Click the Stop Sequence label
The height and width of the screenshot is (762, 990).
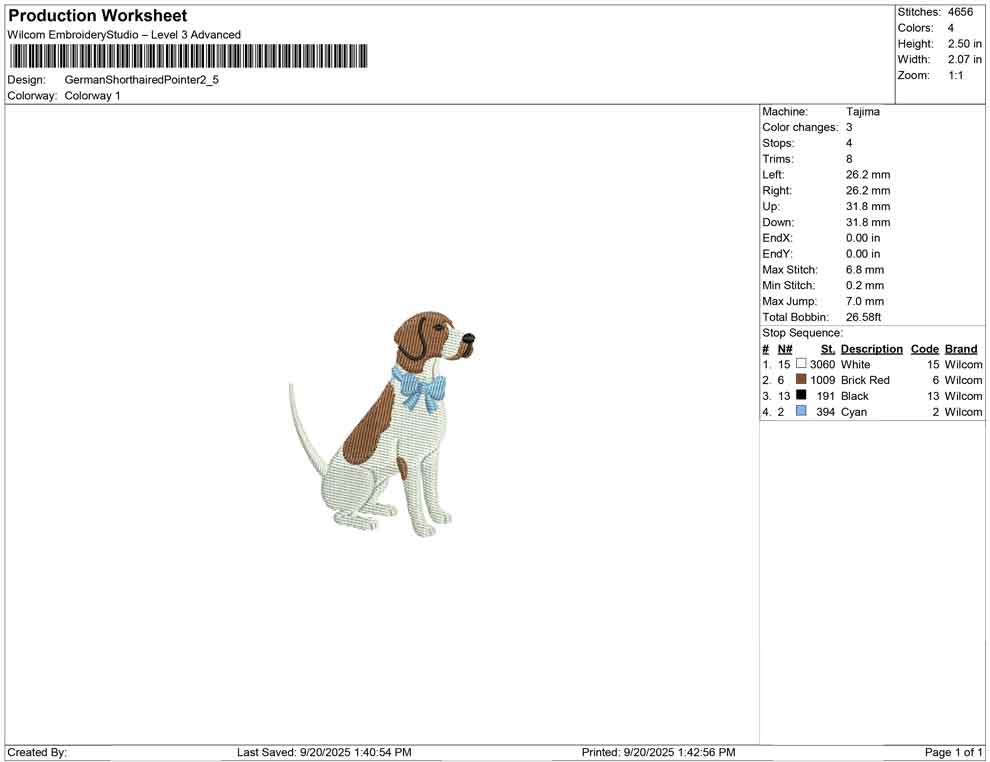point(802,333)
